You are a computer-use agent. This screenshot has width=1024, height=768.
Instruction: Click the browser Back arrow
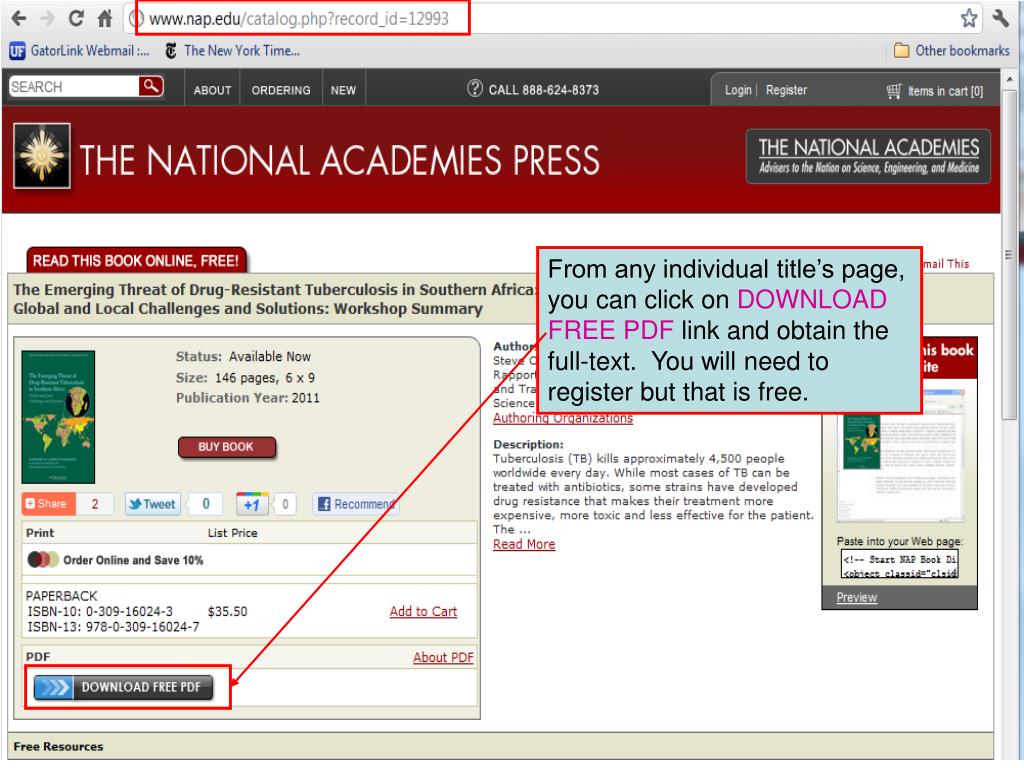(x=19, y=18)
